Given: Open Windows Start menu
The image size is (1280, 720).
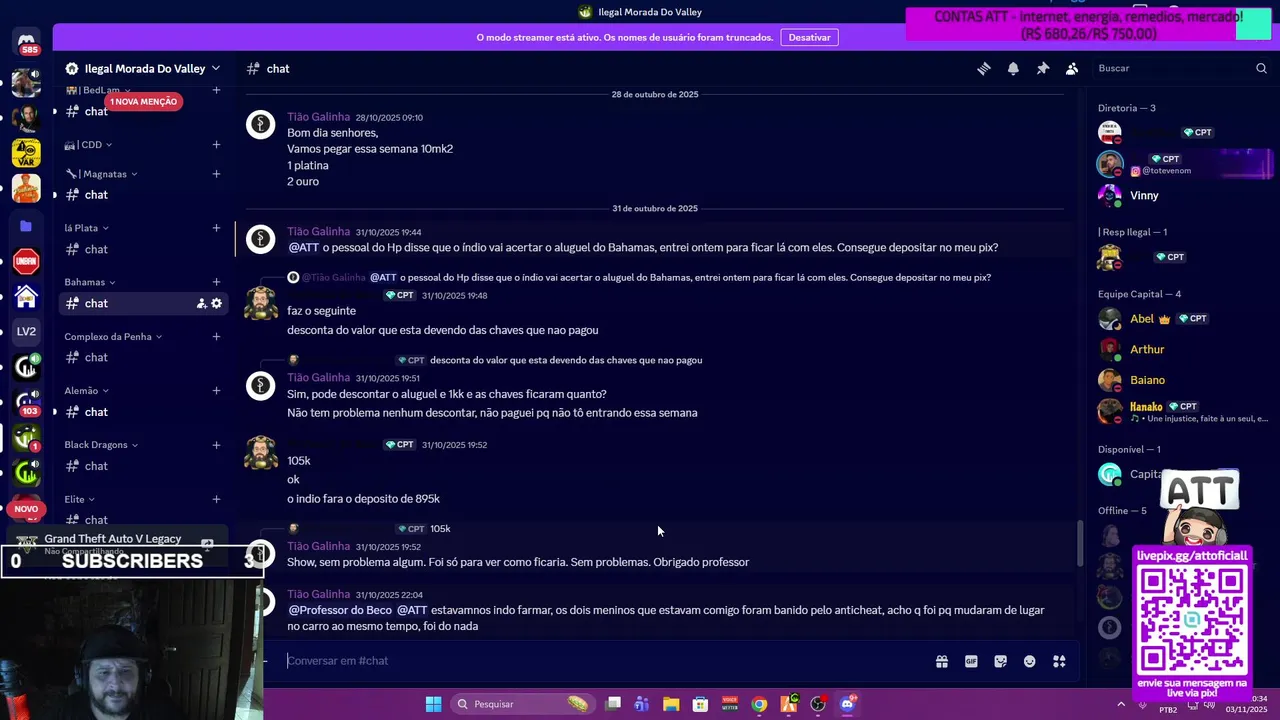Looking at the screenshot, I should point(433,704).
